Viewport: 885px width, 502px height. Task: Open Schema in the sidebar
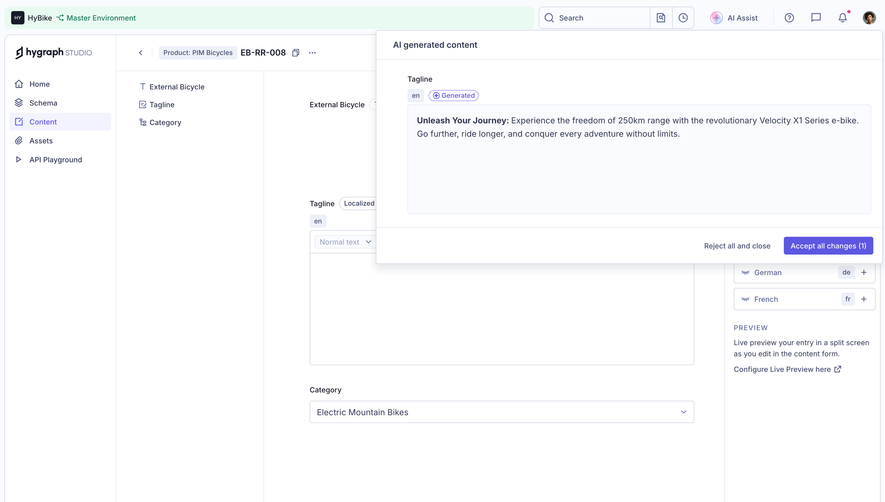tap(60, 103)
